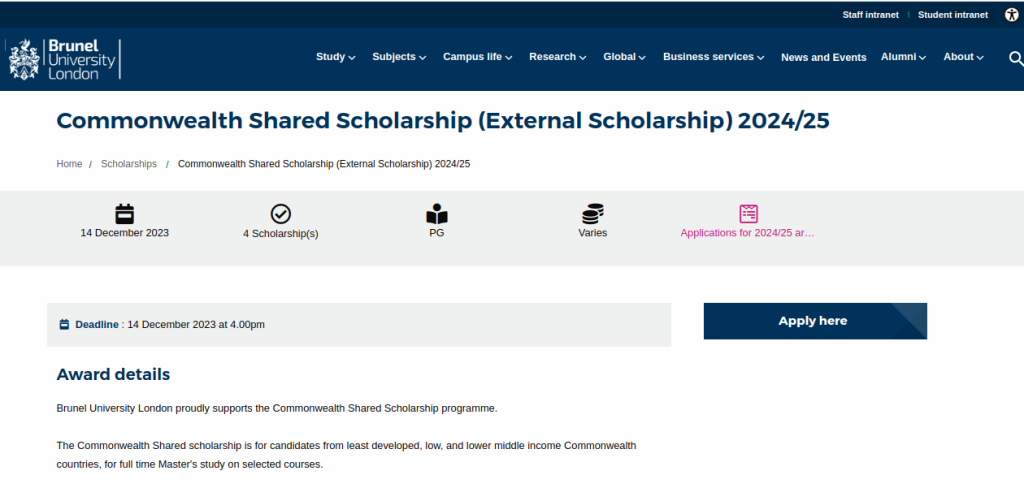Open the Alumni menu item
The image size is (1024, 488).
coord(903,57)
